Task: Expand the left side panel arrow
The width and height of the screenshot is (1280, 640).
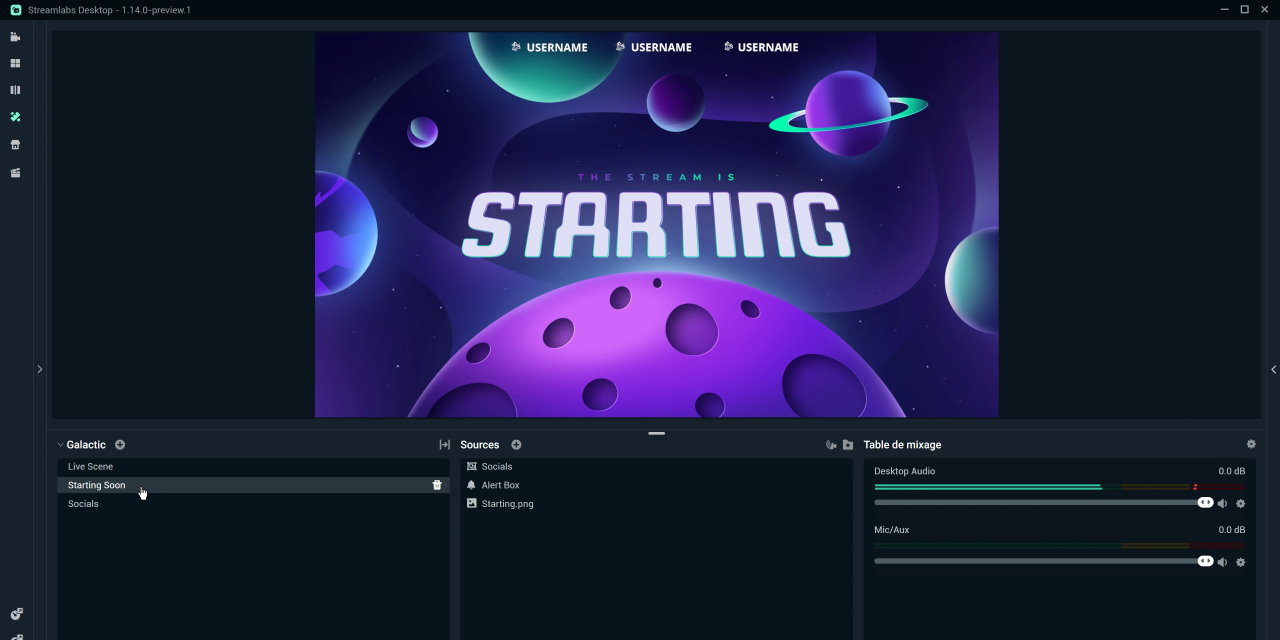Action: [40, 369]
